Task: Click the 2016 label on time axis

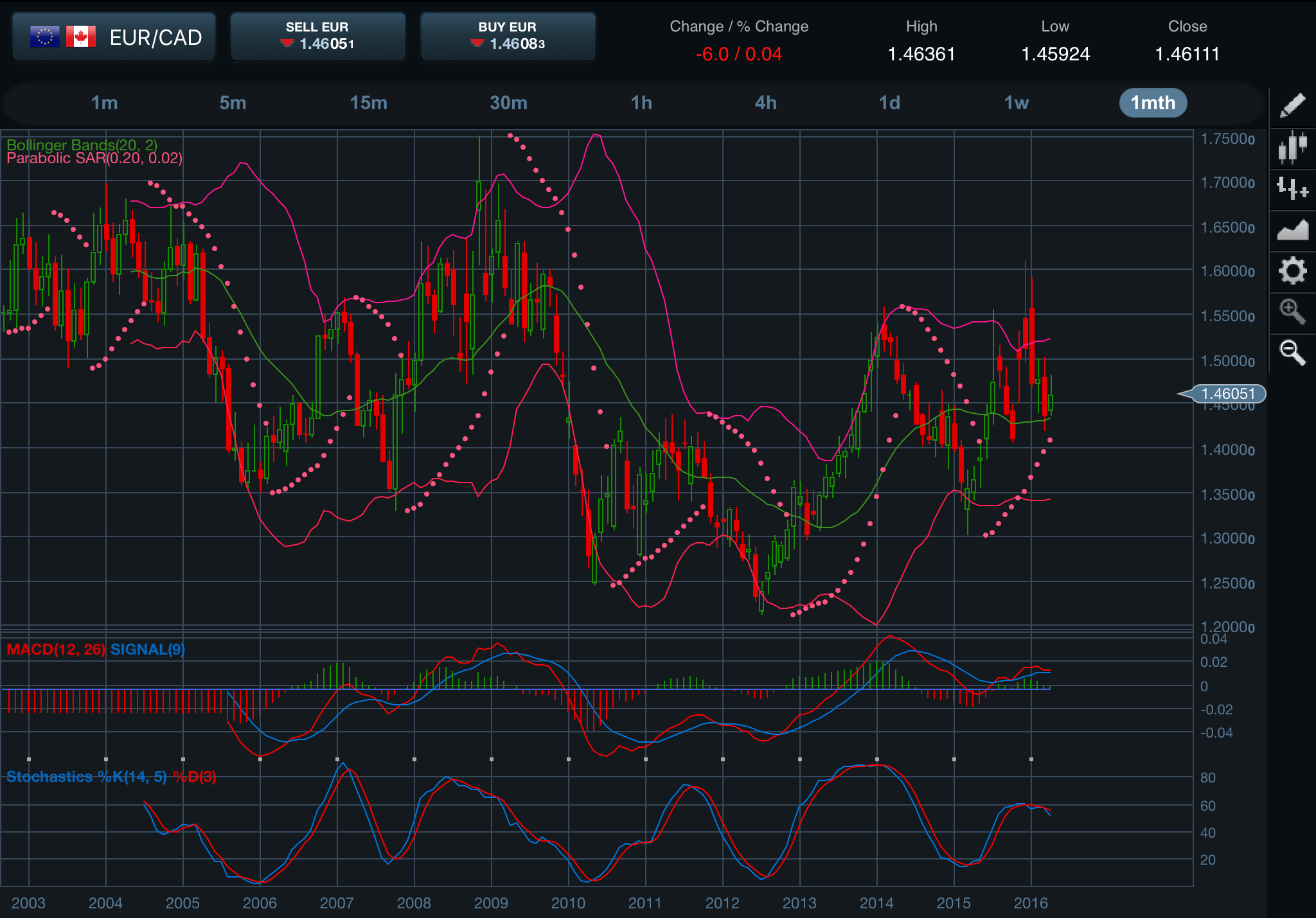Action: (1031, 903)
